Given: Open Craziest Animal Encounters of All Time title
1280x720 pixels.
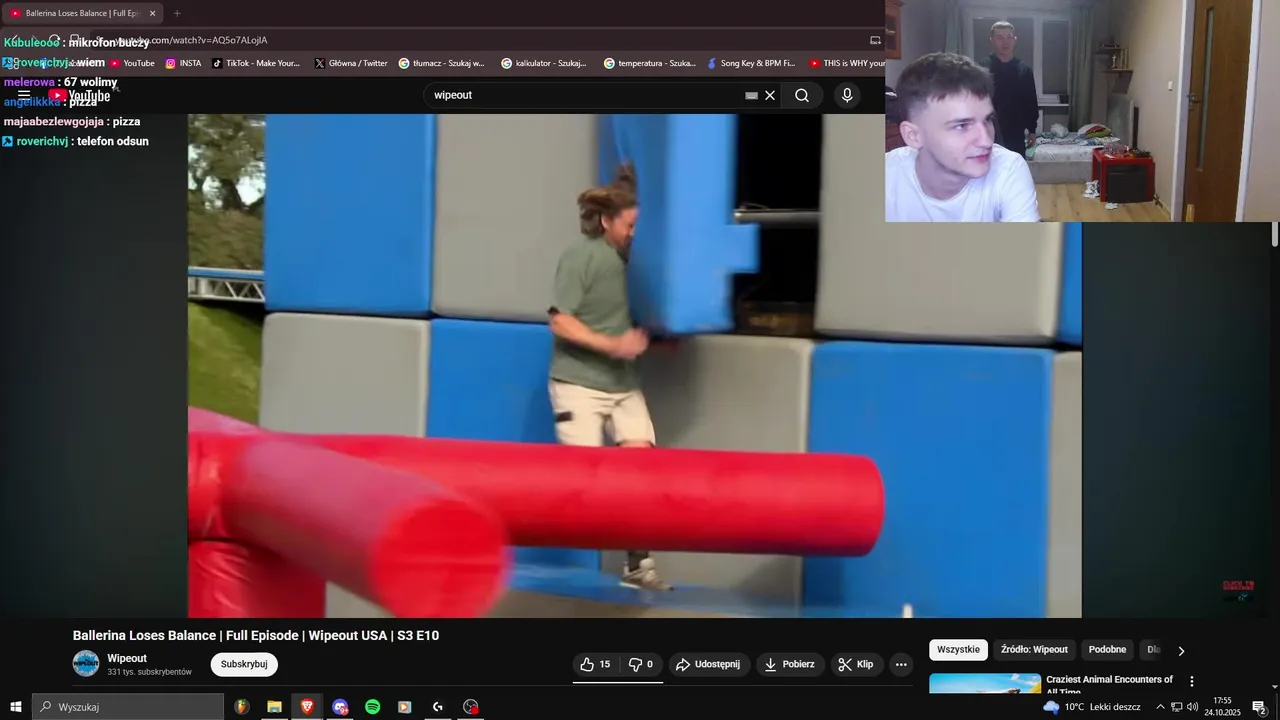Looking at the screenshot, I should click(x=1109, y=685).
